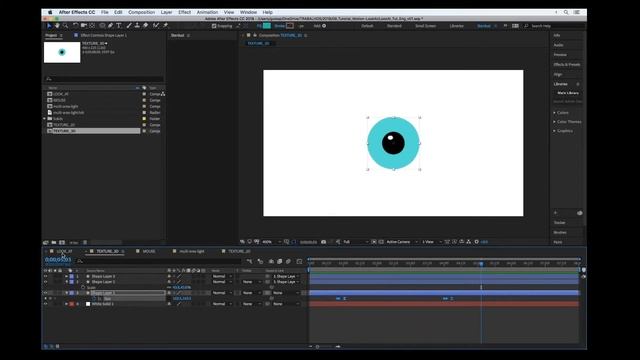Hide Shape Layer 1 with its eye toggle
640x360 pixels.
pos(46,293)
